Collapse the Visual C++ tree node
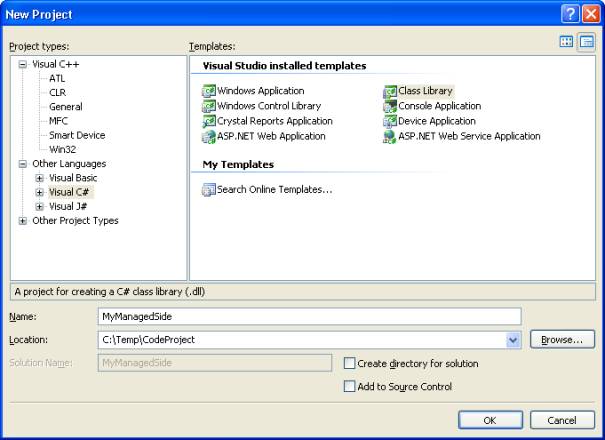 click(23, 64)
